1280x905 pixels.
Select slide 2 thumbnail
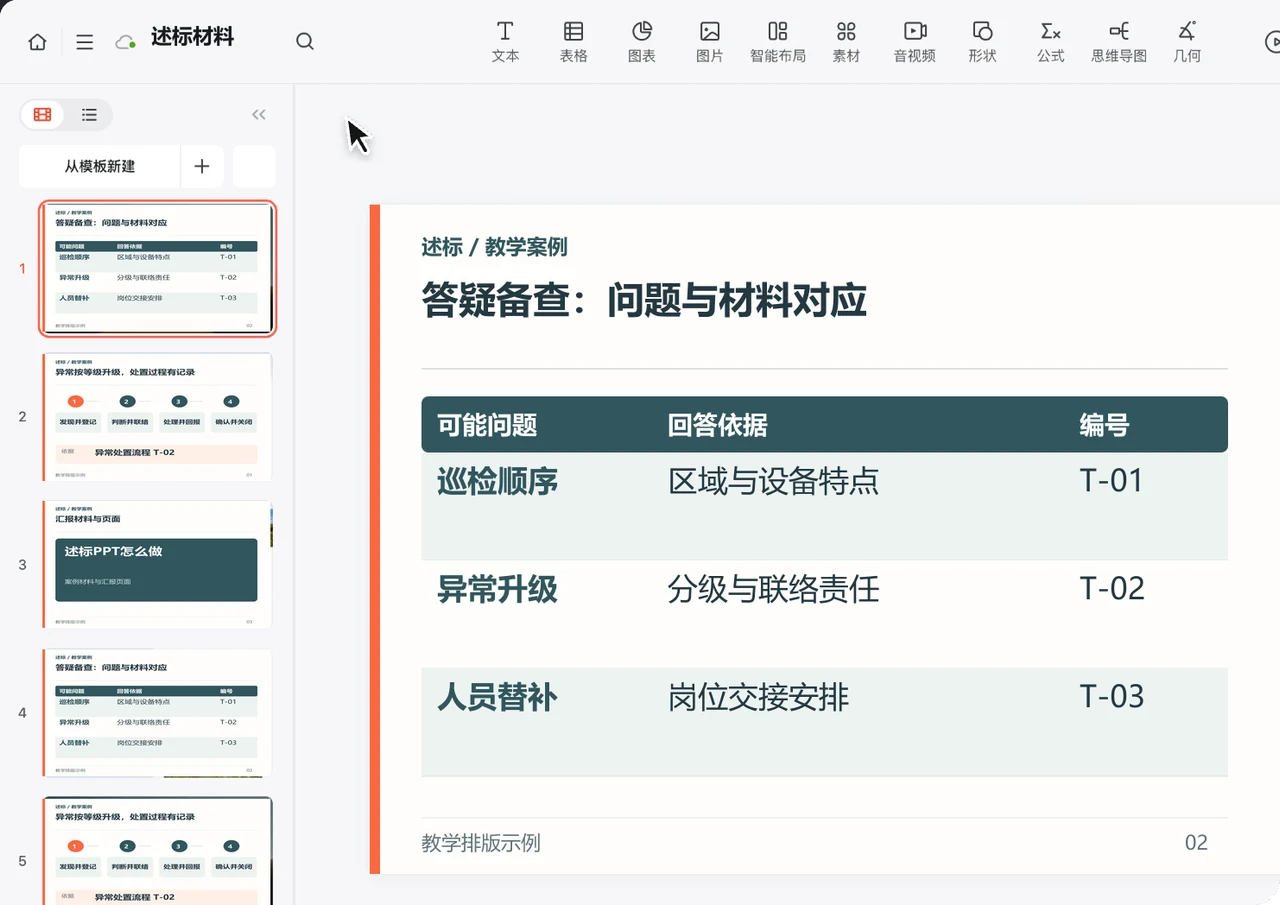(158, 416)
